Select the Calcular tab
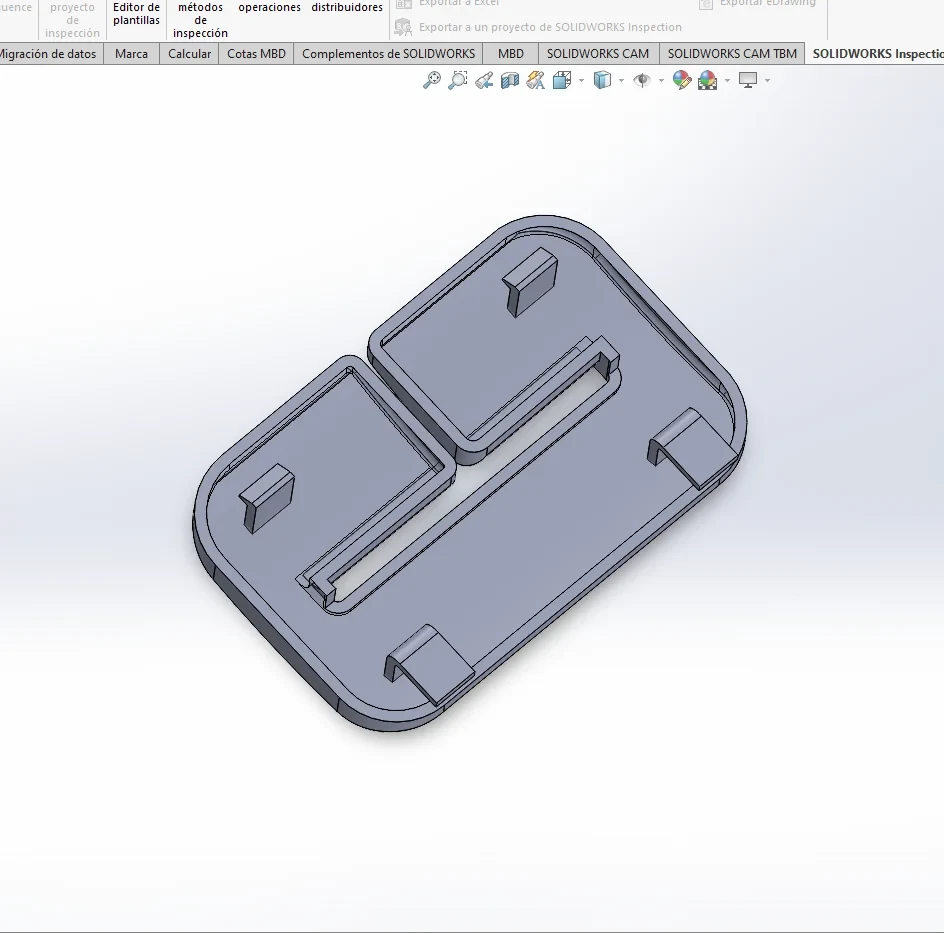The height and width of the screenshot is (933, 944). [189, 54]
